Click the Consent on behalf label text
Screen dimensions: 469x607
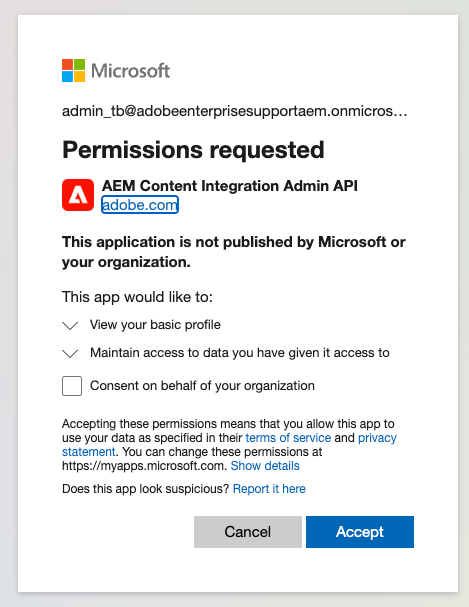point(202,386)
